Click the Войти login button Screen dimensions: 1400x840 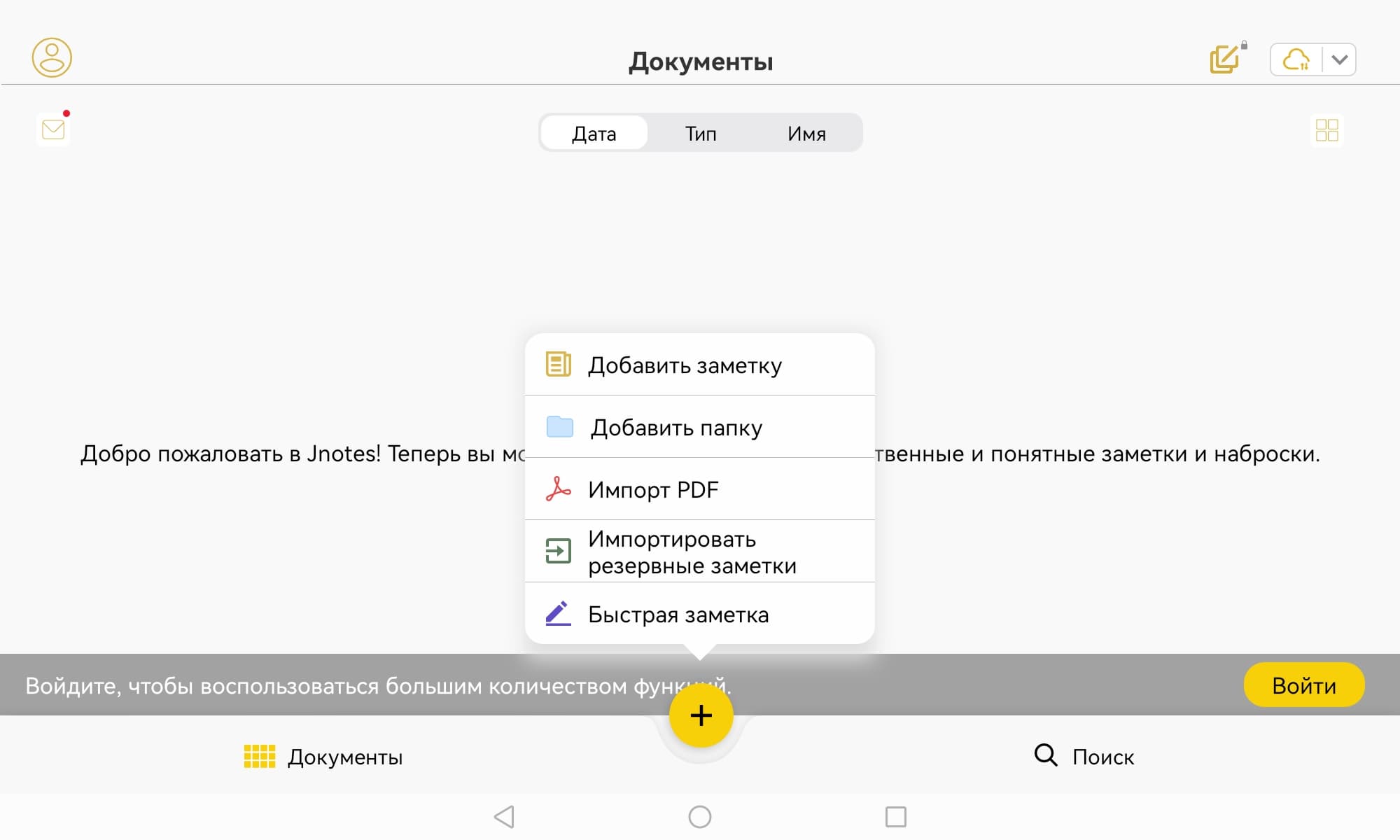(1303, 685)
